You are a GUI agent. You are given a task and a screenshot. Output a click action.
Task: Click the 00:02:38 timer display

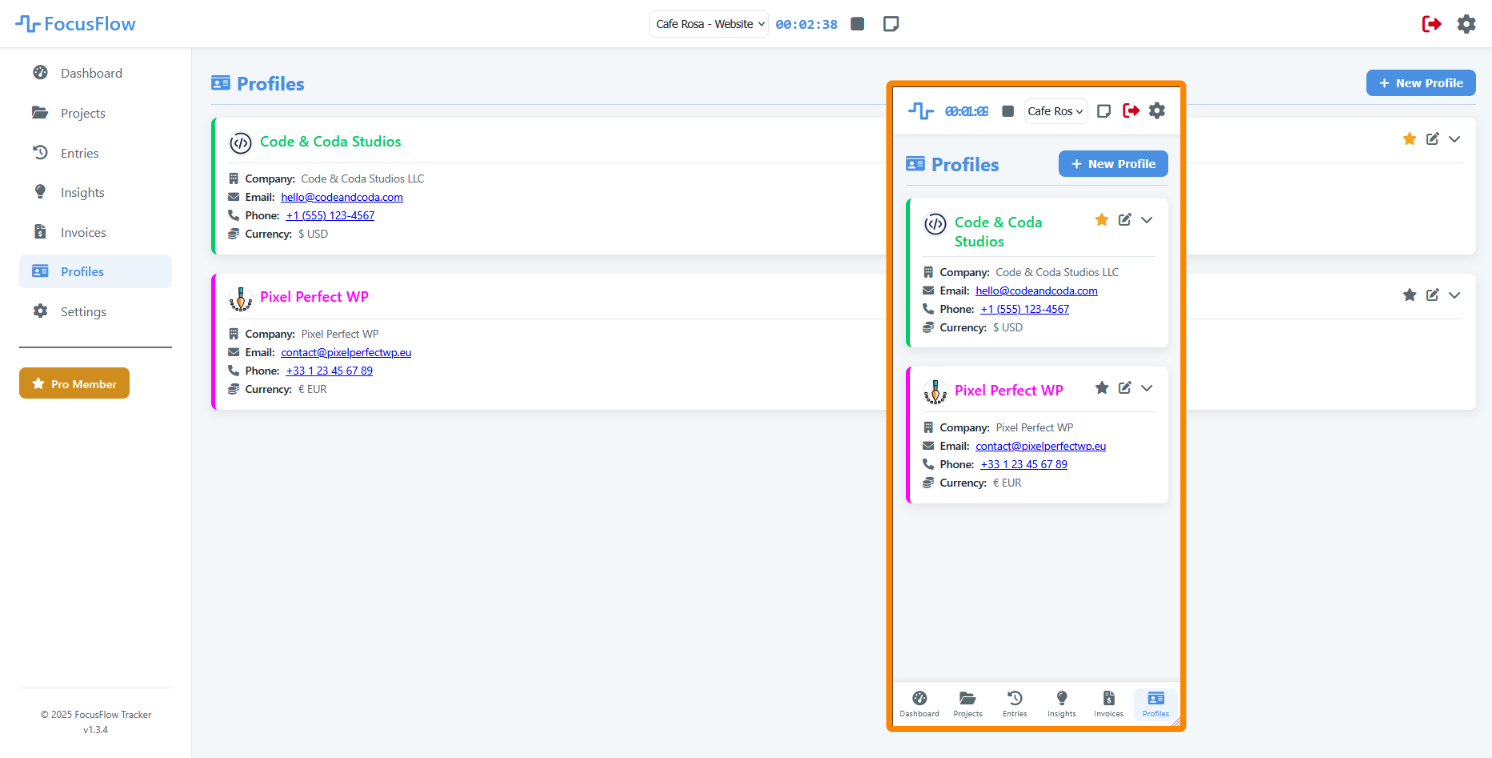coord(807,24)
